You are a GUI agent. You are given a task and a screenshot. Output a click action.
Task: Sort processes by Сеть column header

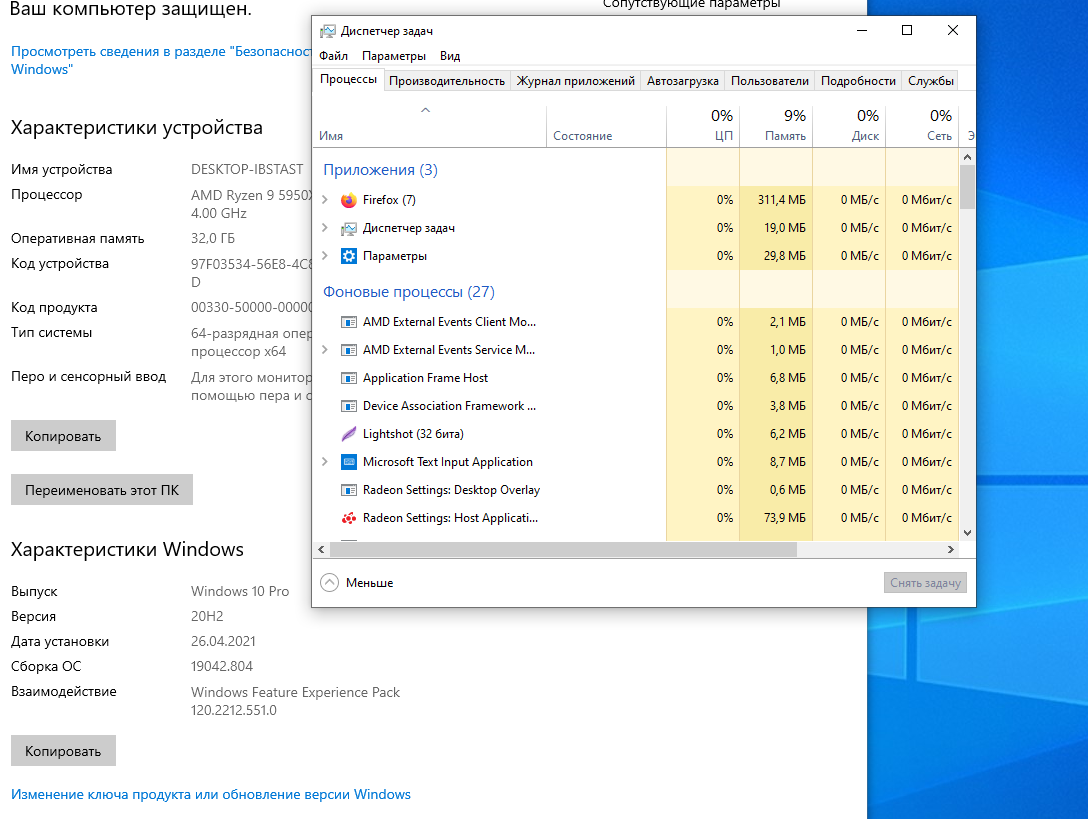coord(922,126)
